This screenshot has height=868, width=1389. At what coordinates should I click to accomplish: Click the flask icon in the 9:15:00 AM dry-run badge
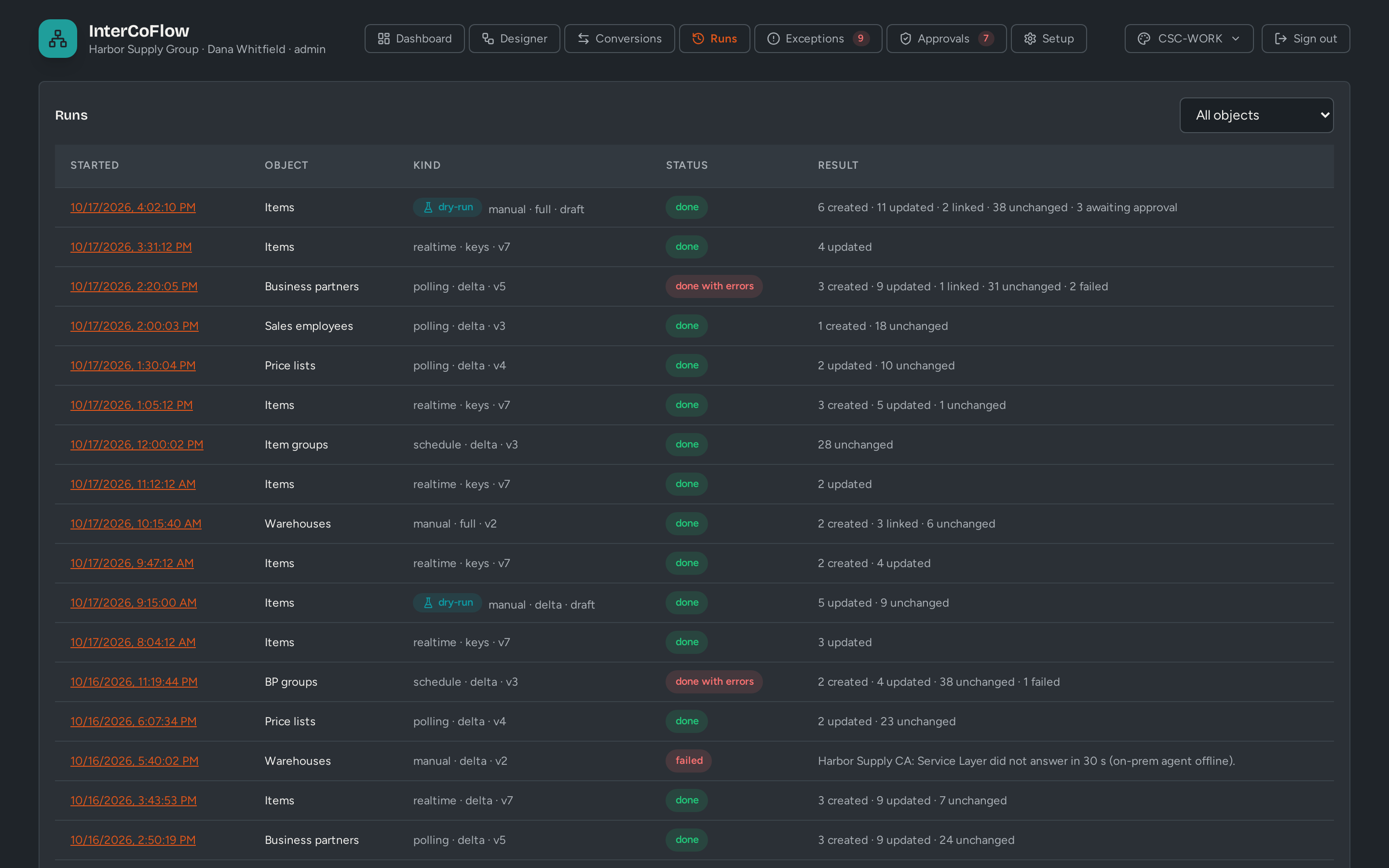point(428,603)
